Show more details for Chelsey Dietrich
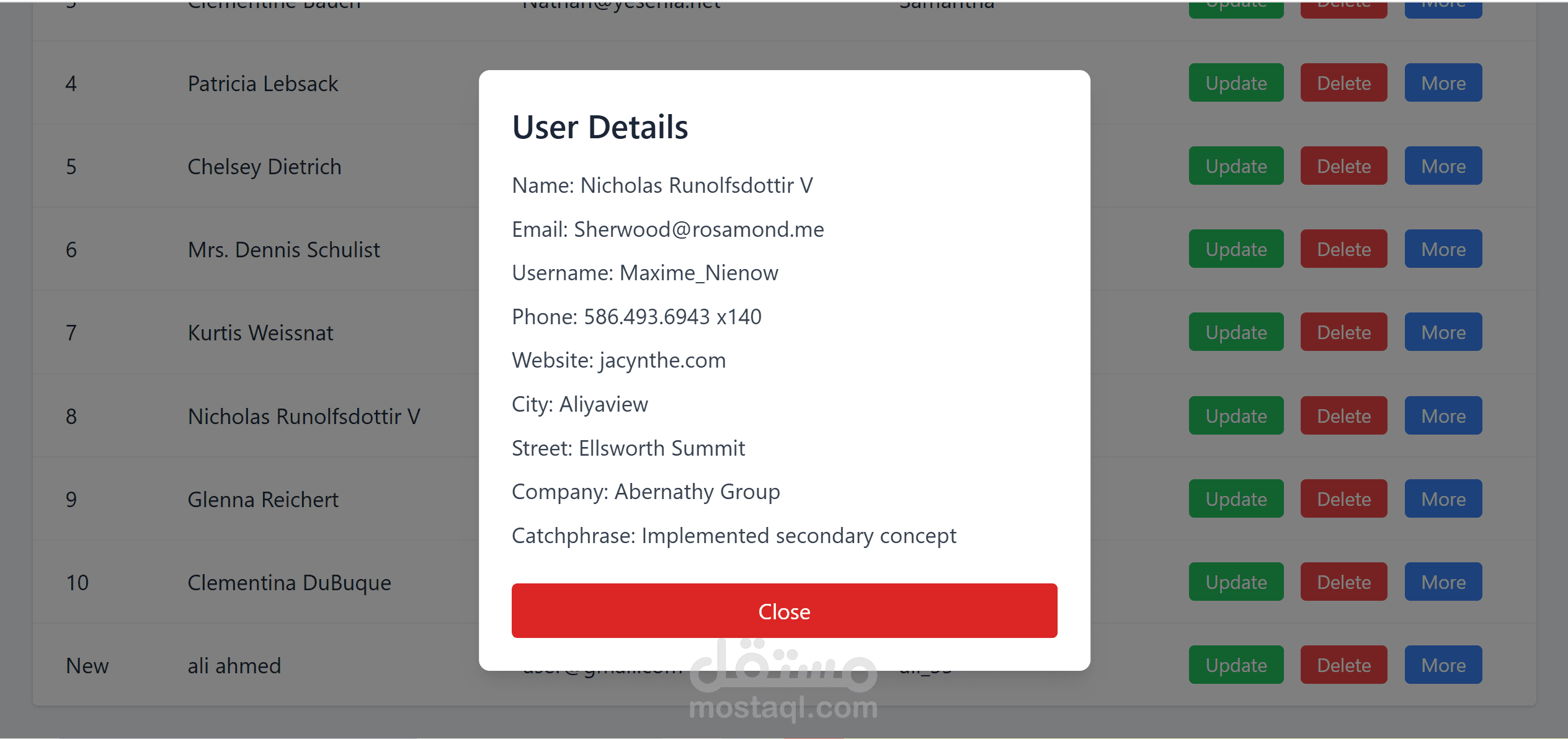This screenshot has width=1568, height=739. pyautogui.click(x=1443, y=166)
